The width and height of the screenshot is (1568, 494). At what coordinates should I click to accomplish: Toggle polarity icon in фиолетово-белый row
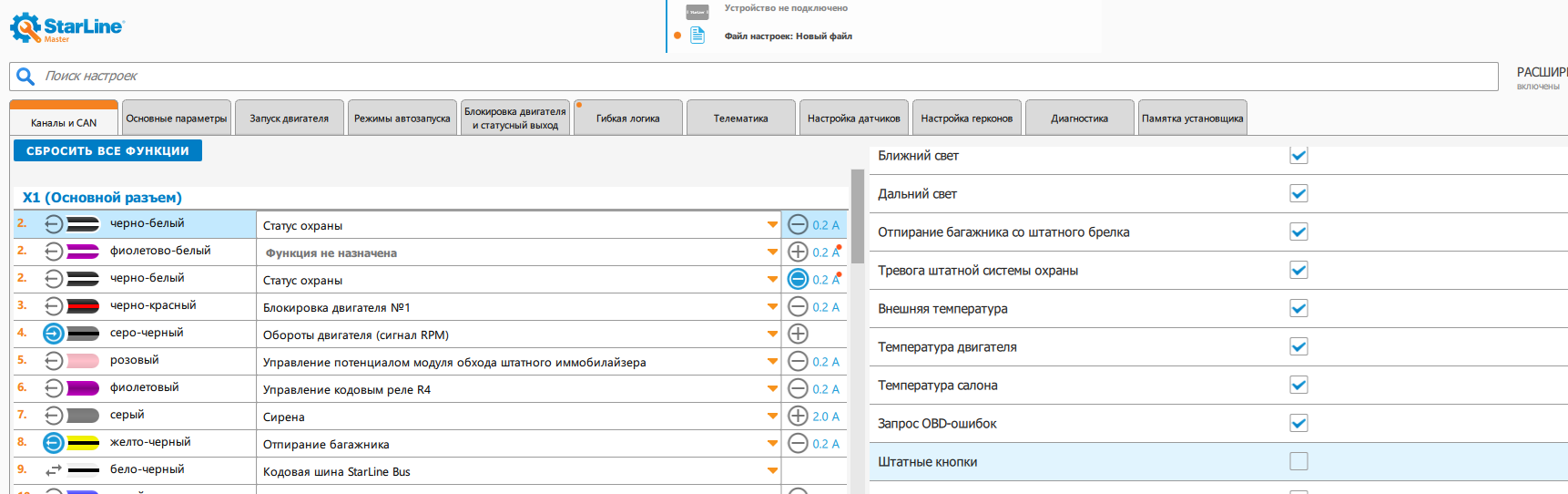click(798, 252)
